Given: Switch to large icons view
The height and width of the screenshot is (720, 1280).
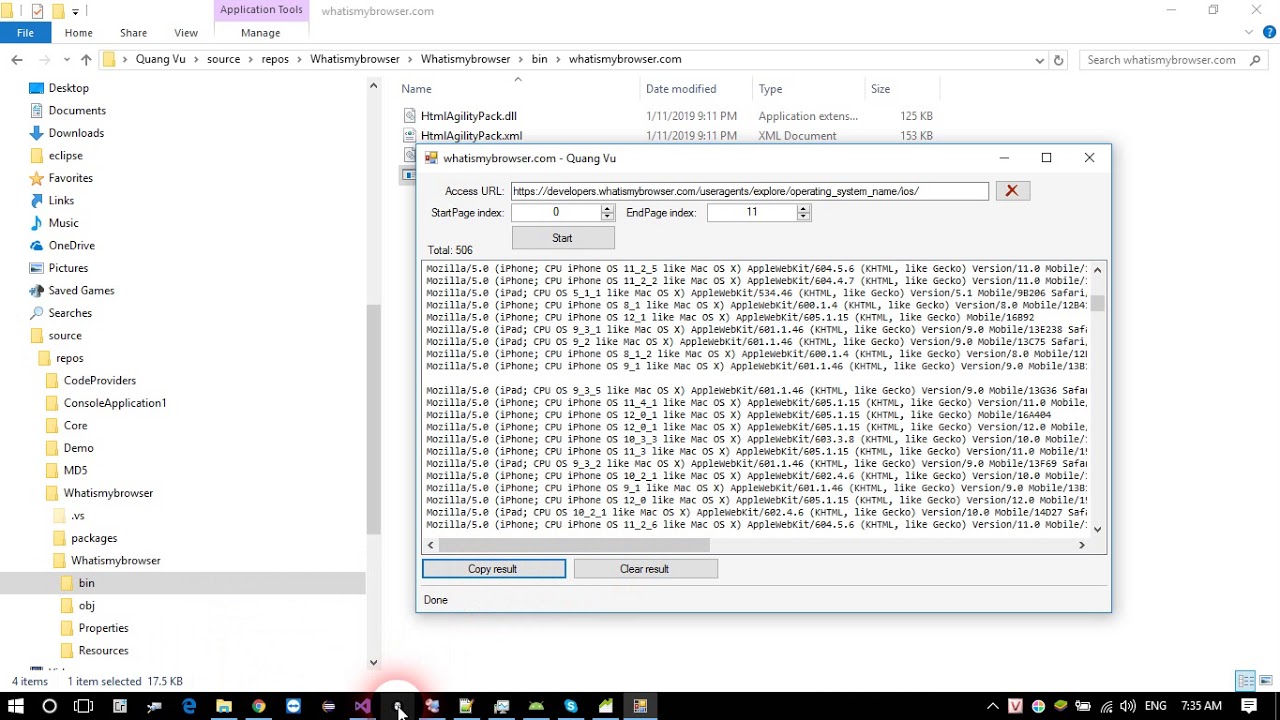Looking at the screenshot, I should (x=1265, y=681).
